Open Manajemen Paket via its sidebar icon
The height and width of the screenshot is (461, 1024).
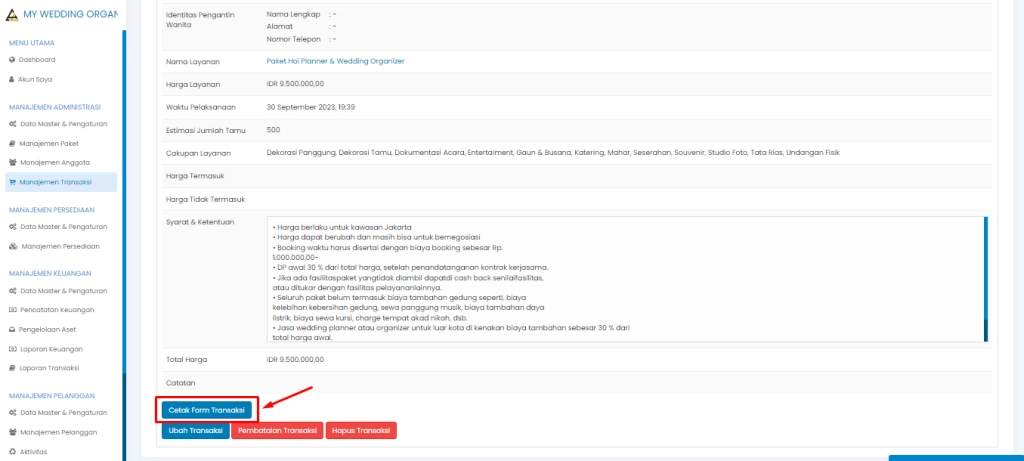tap(12, 143)
